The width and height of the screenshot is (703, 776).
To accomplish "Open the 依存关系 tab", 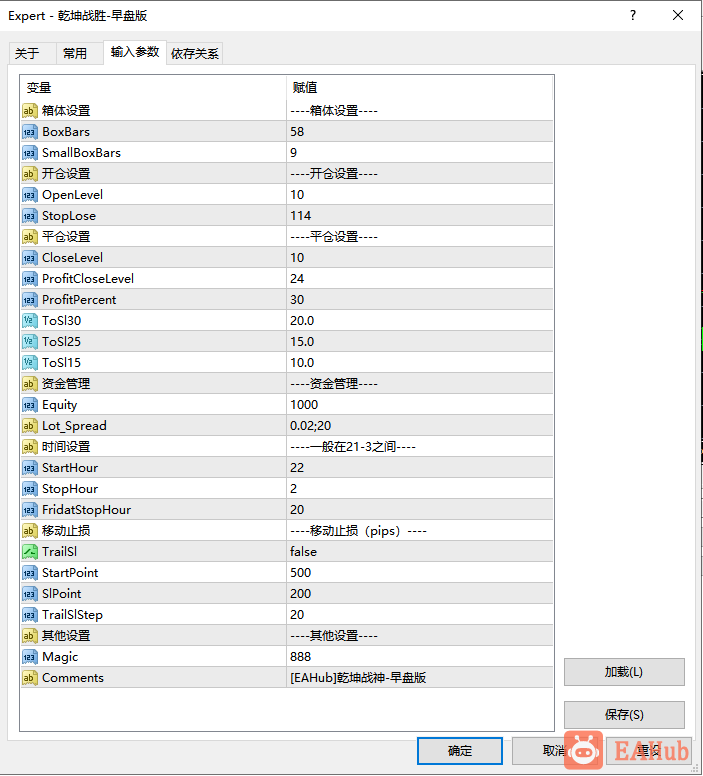I will coord(195,53).
